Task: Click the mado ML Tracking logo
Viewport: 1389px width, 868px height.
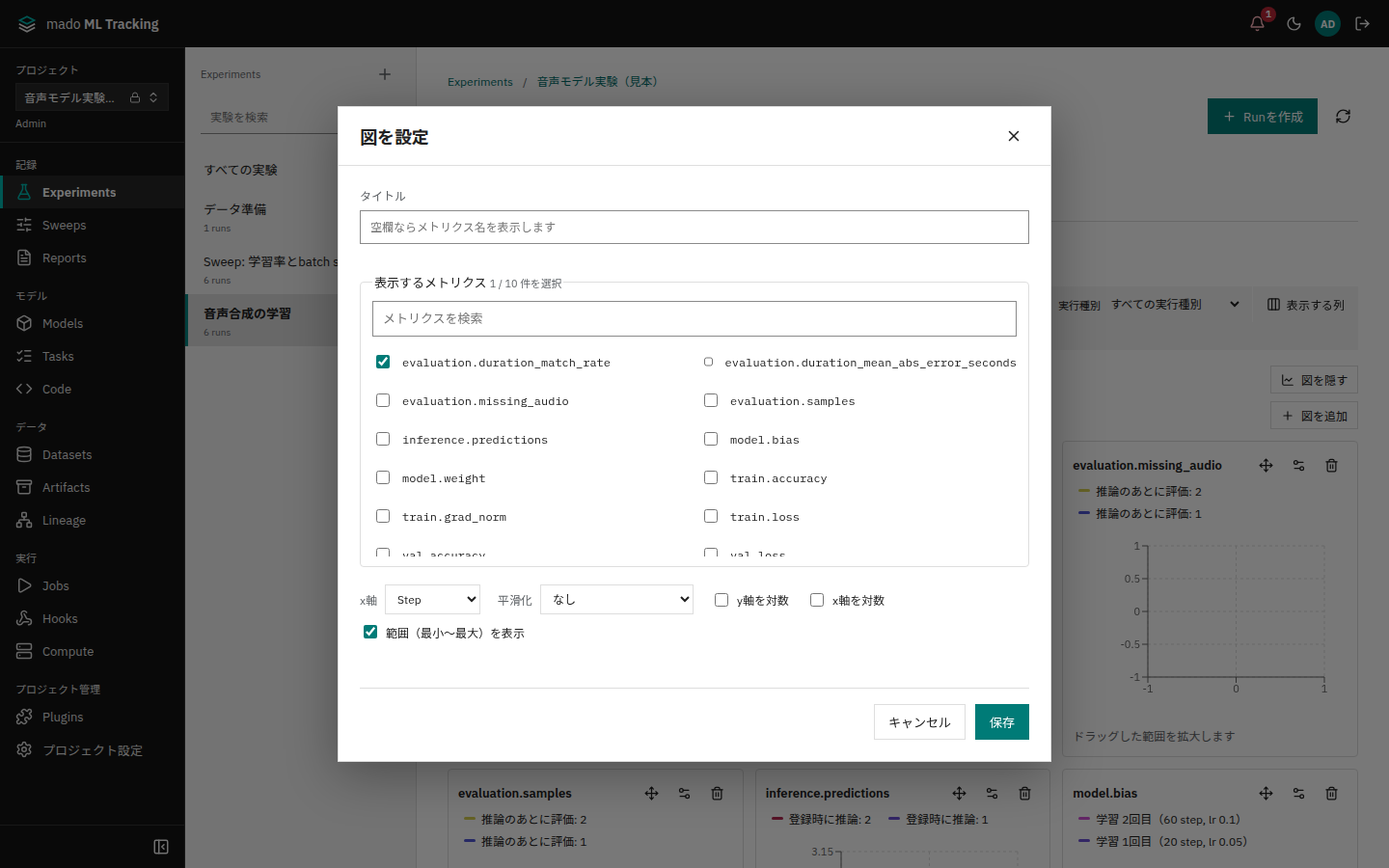Action: tap(89, 24)
